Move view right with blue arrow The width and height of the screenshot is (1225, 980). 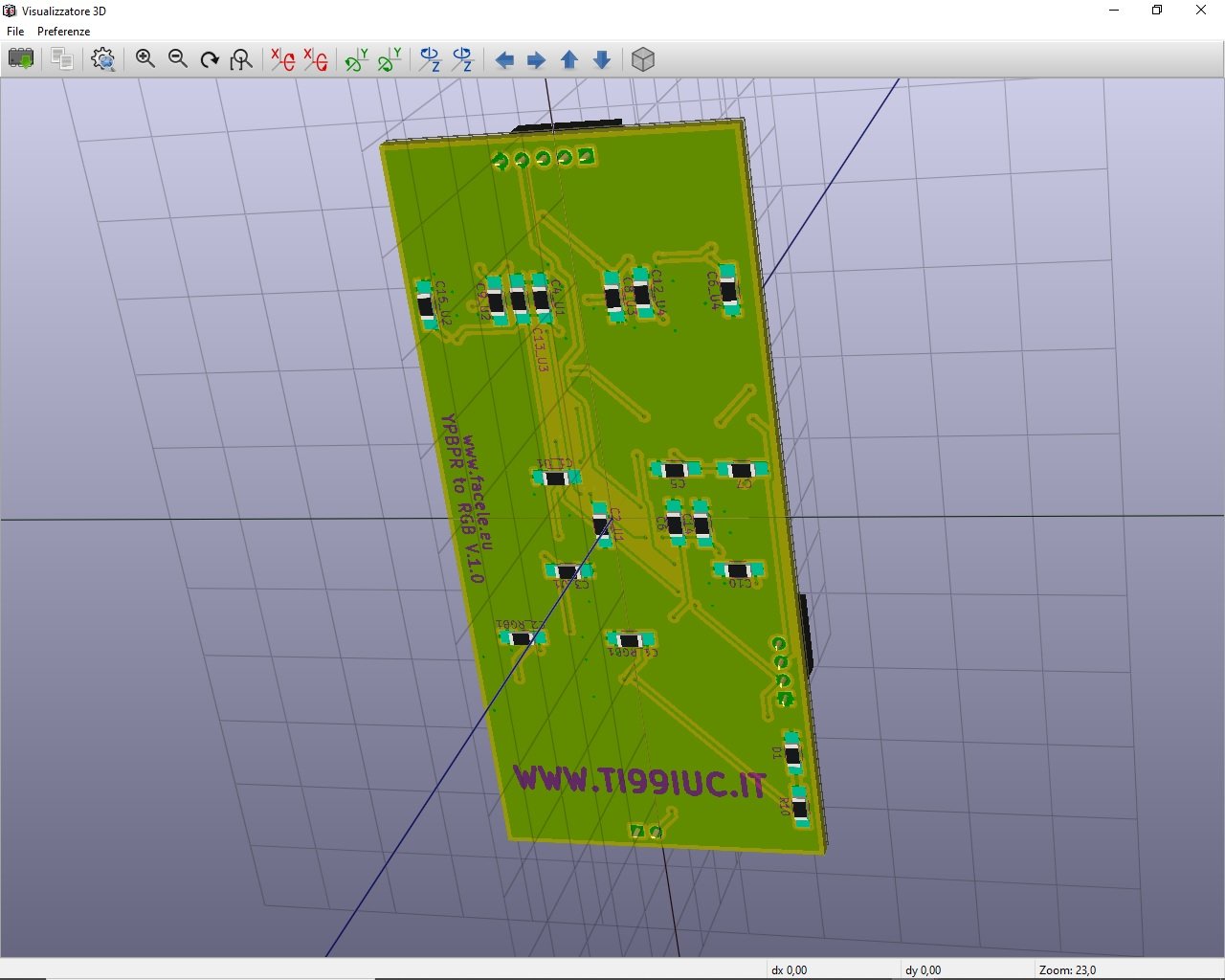pyautogui.click(x=537, y=60)
